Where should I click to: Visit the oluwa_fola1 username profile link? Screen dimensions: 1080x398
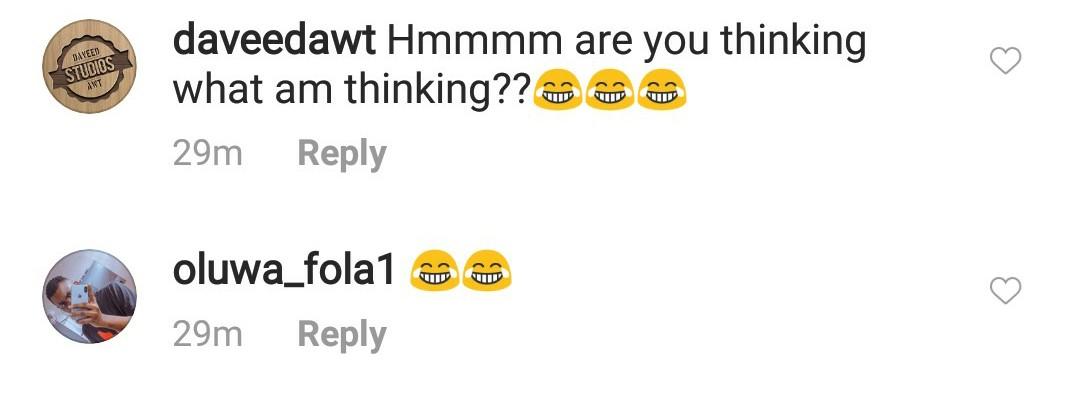click(x=283, y=271)
